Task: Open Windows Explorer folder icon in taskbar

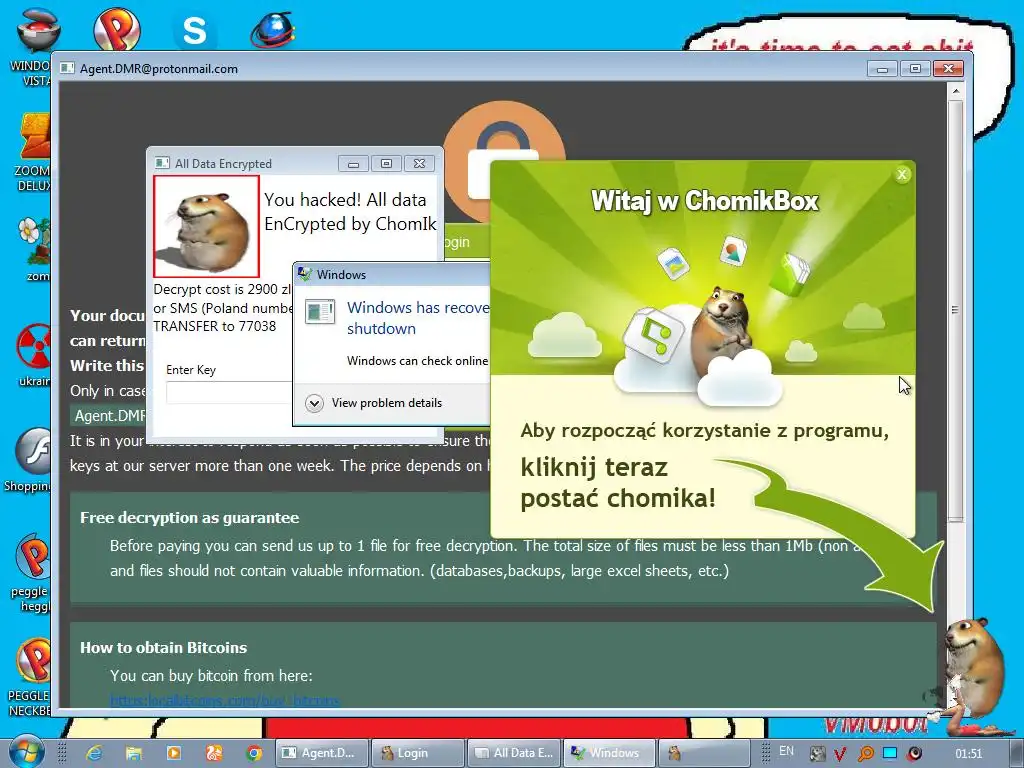Action: click(x=134, y=753)
